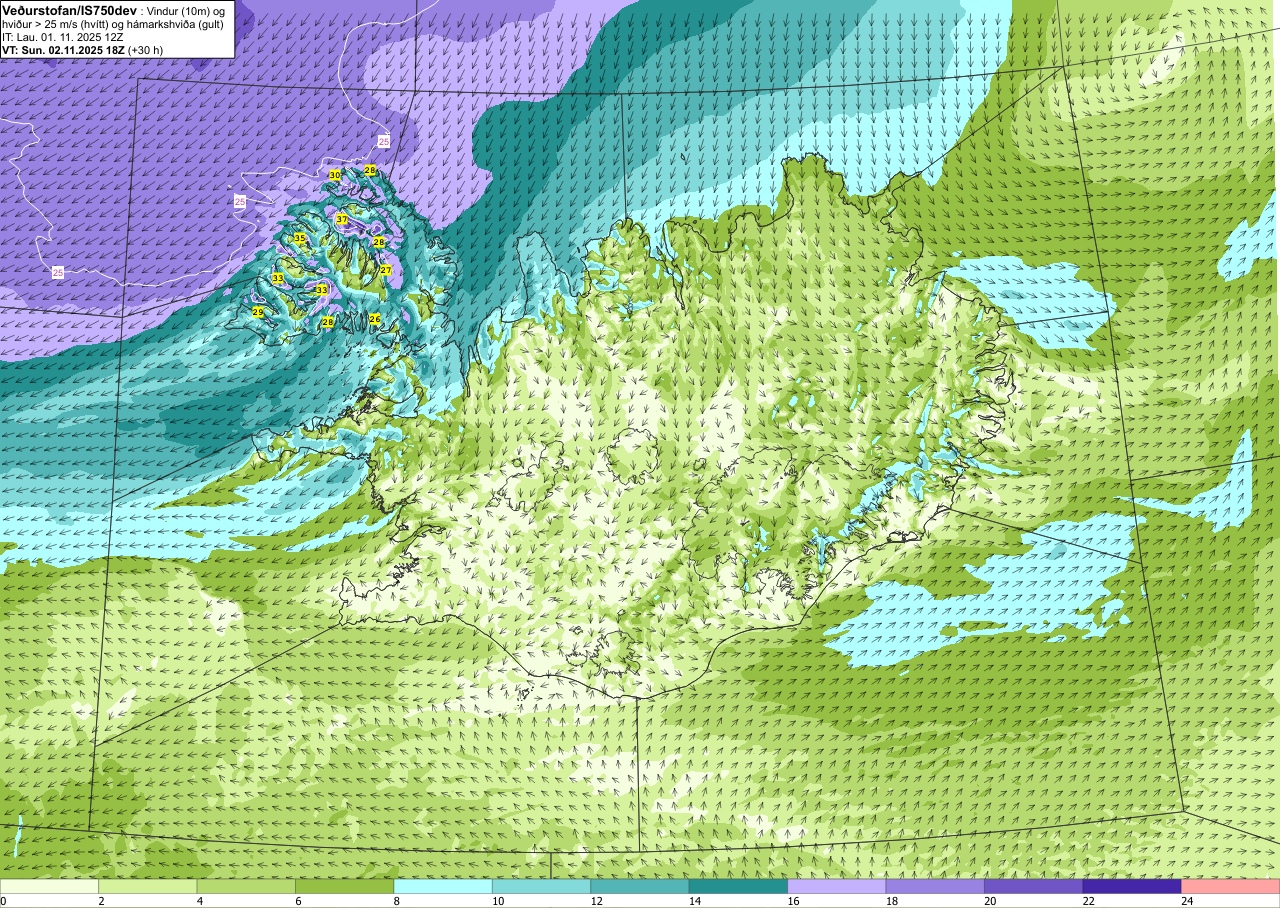Viewport: 1280px width, 908px height.
Task: Click the 12–14 m/s teal legend swatch
Action: click(640, 886)
